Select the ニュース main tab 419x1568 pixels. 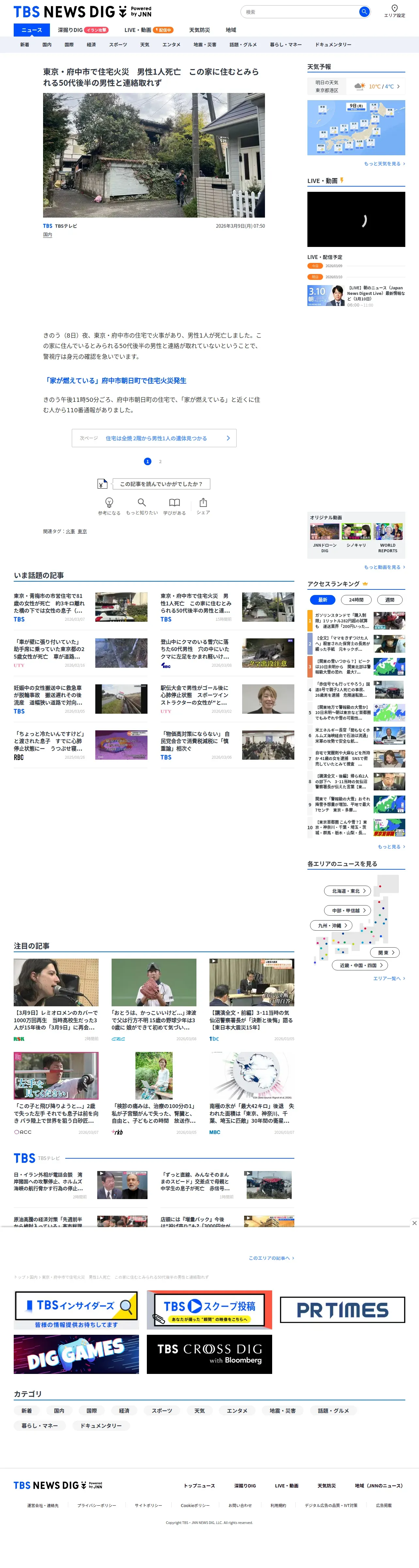coord(32,30)
